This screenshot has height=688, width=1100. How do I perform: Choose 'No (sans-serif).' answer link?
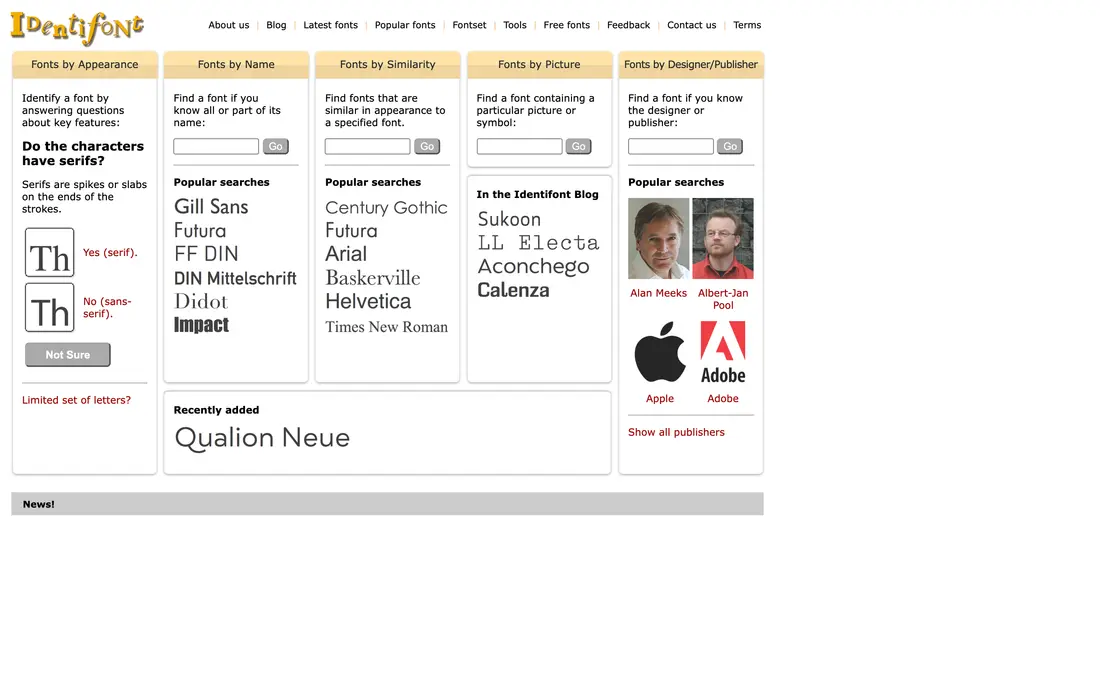(107, 307)
